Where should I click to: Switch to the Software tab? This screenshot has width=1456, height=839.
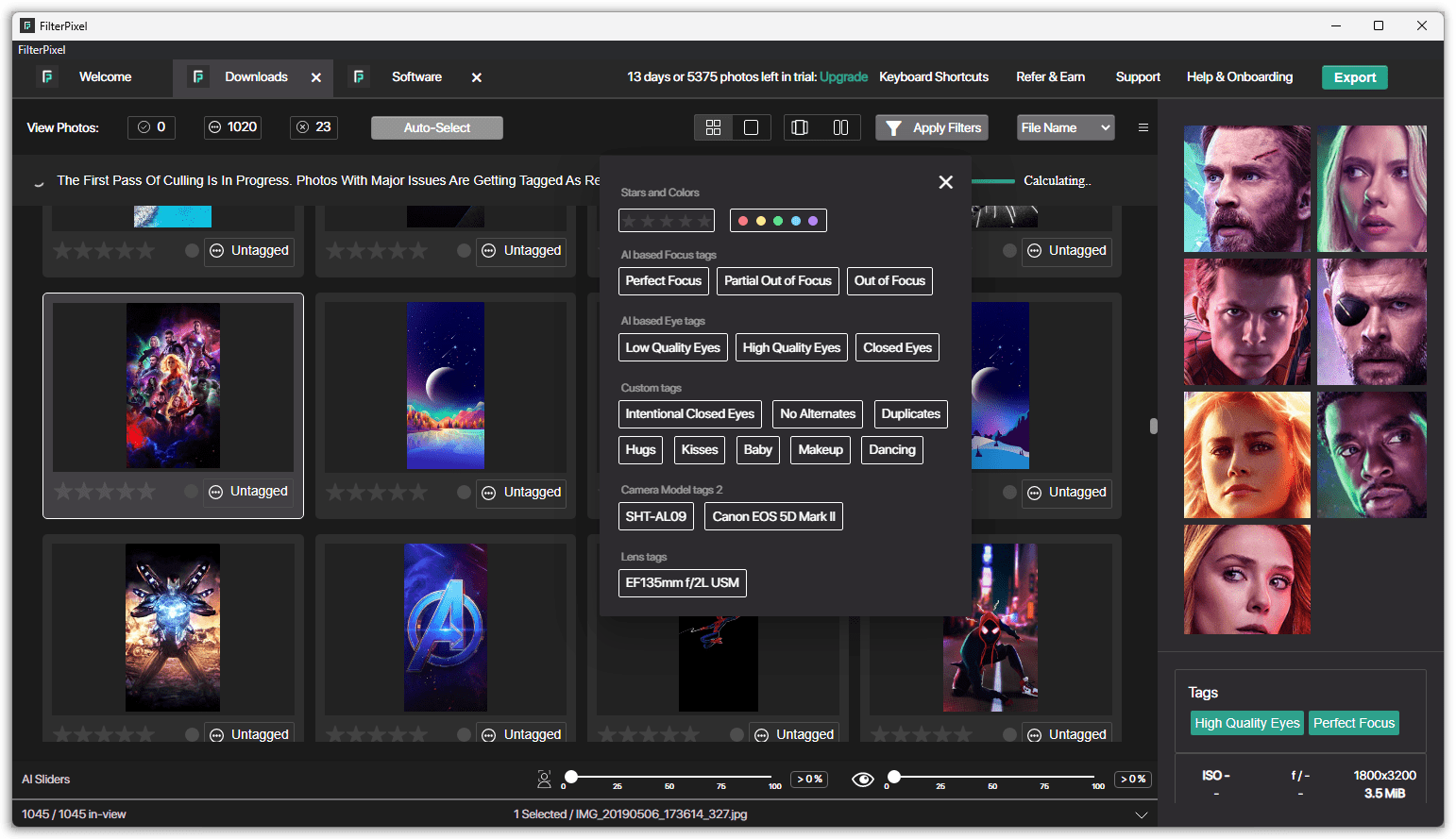coord(416,77)
